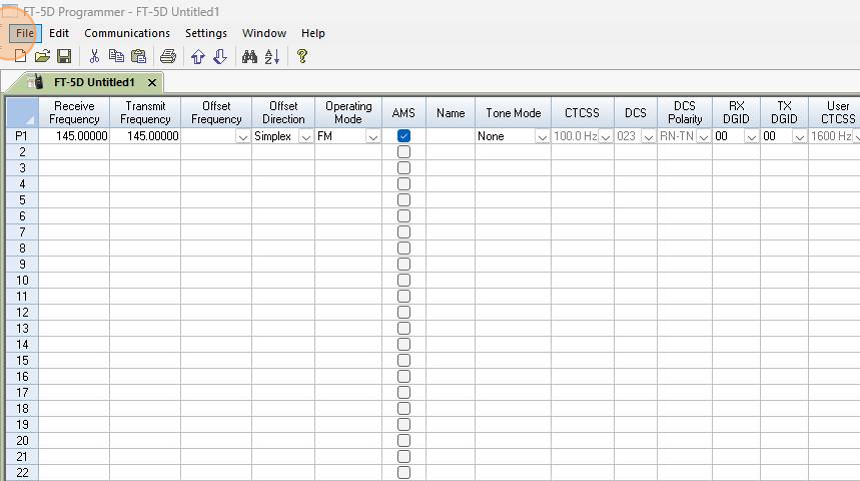Check the AMS checkbox in row 3
The image size is (860, 481).
point(404,168)
